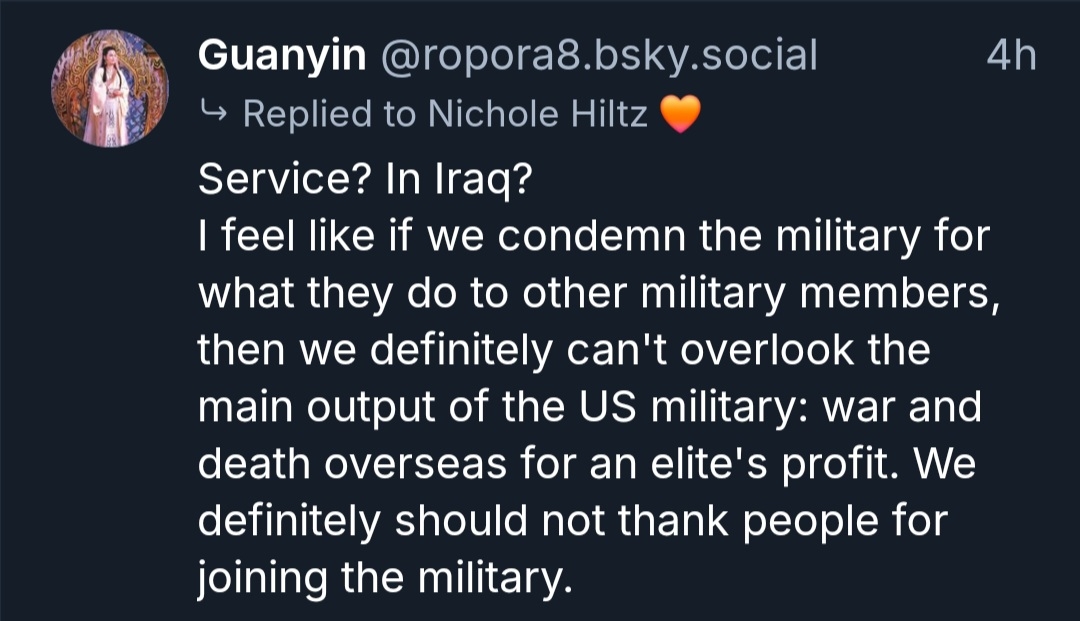This screenshot has height=621, width=1080.
Task: Click the words 'US military' in the post
Action: coord(672,408)
